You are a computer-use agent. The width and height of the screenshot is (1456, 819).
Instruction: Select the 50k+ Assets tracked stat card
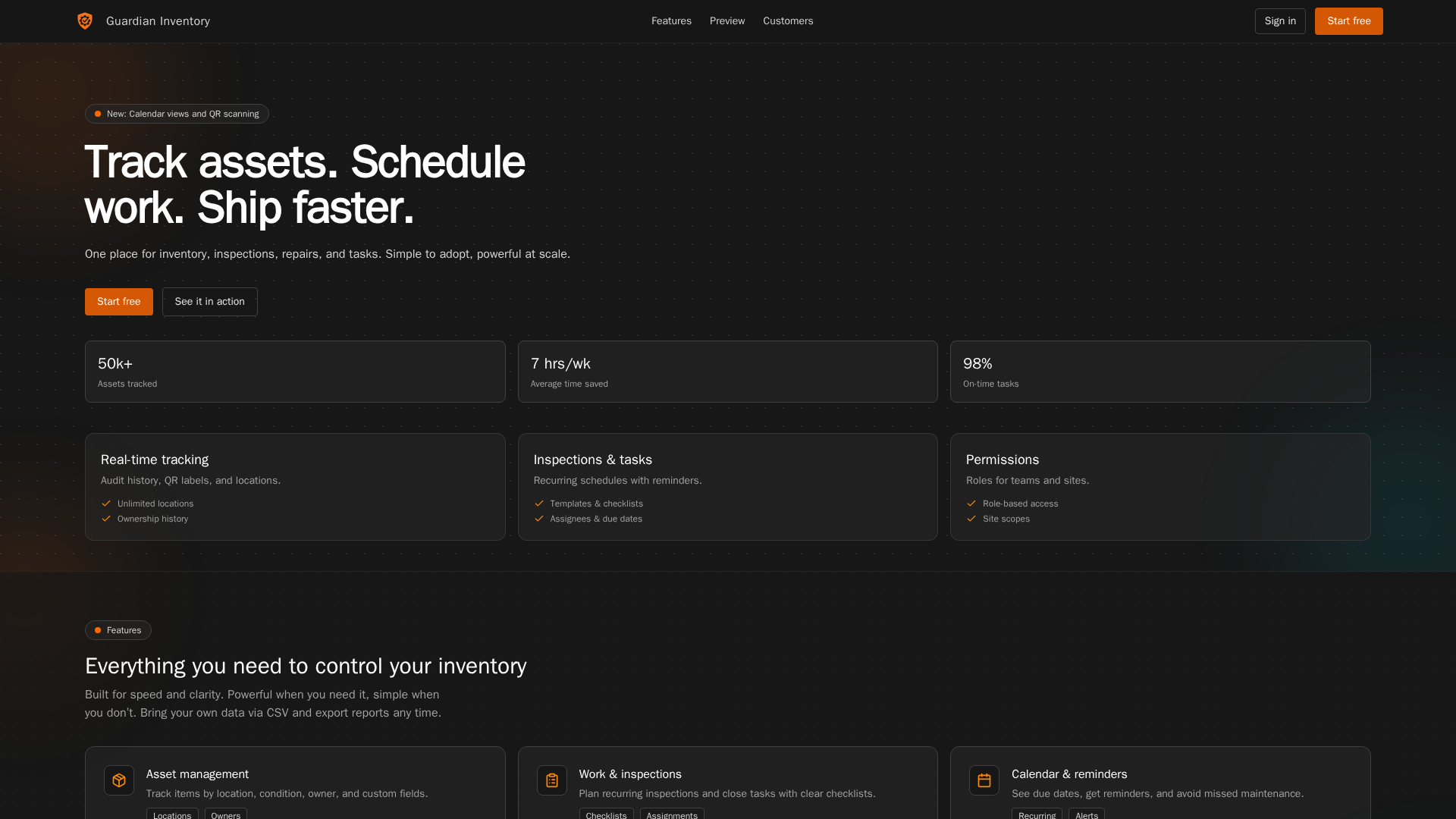295,372
